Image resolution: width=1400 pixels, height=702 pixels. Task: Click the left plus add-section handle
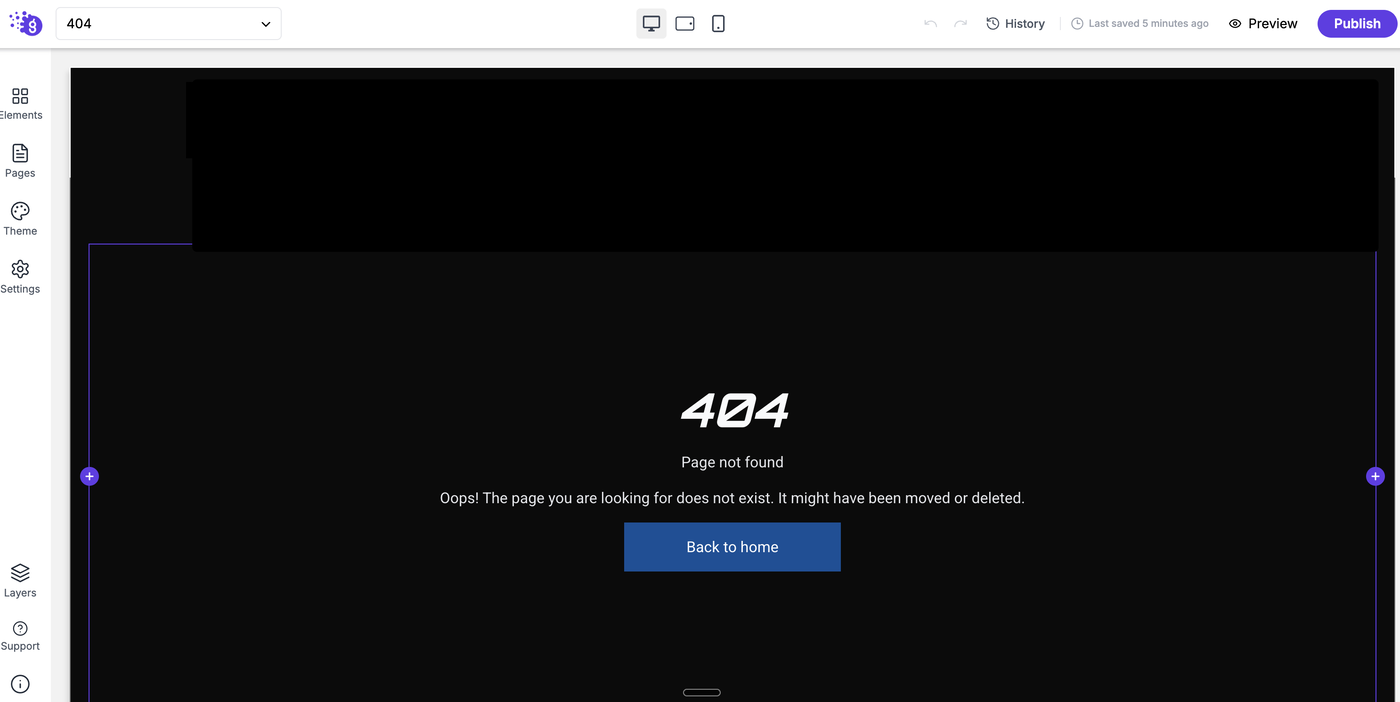click(x=89, y=476)
